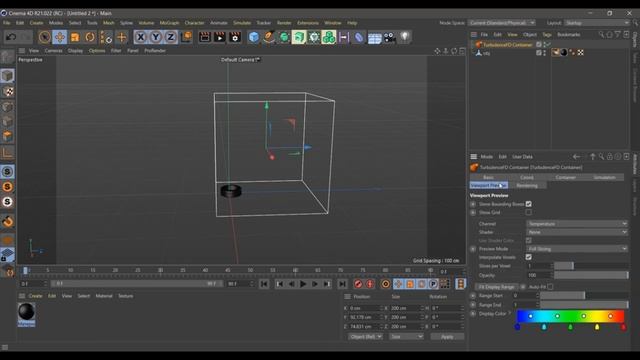Click the Display Color gradient bar
Viewport: 640px width, 360px height.
tap(570, 316)
